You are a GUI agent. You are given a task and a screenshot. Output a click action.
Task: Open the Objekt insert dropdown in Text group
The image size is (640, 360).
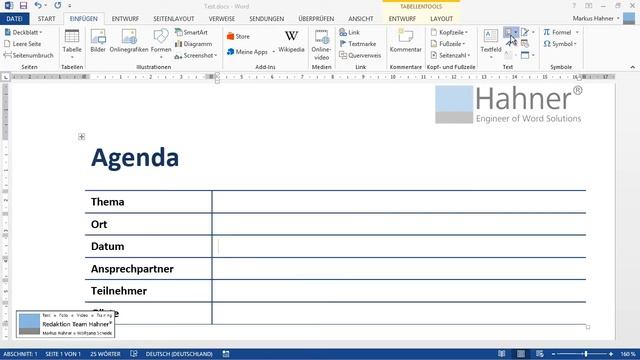533,55
